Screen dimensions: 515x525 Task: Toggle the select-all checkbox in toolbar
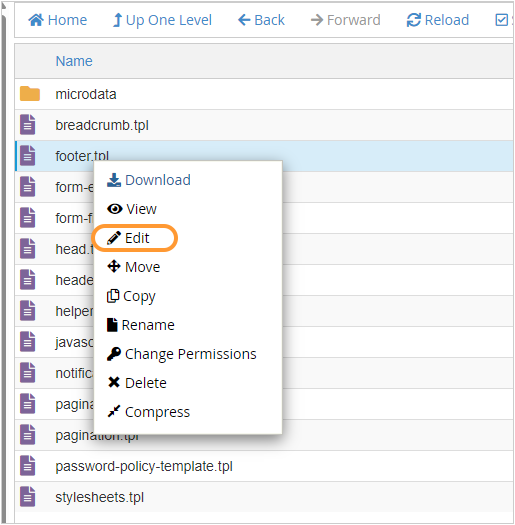[501, 20]
